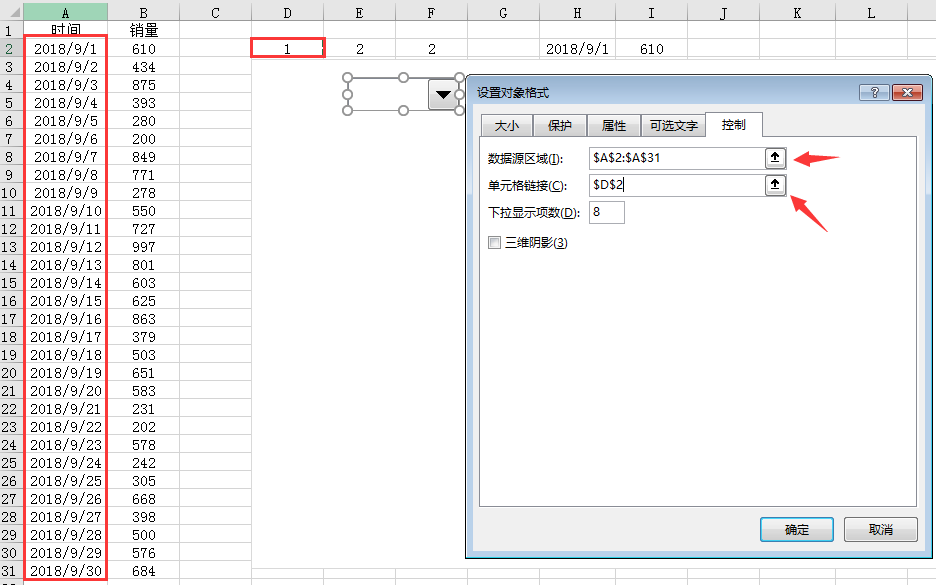Click the date cell 2018/9/25
Screen dimensions: 936x585
[66, 481]
